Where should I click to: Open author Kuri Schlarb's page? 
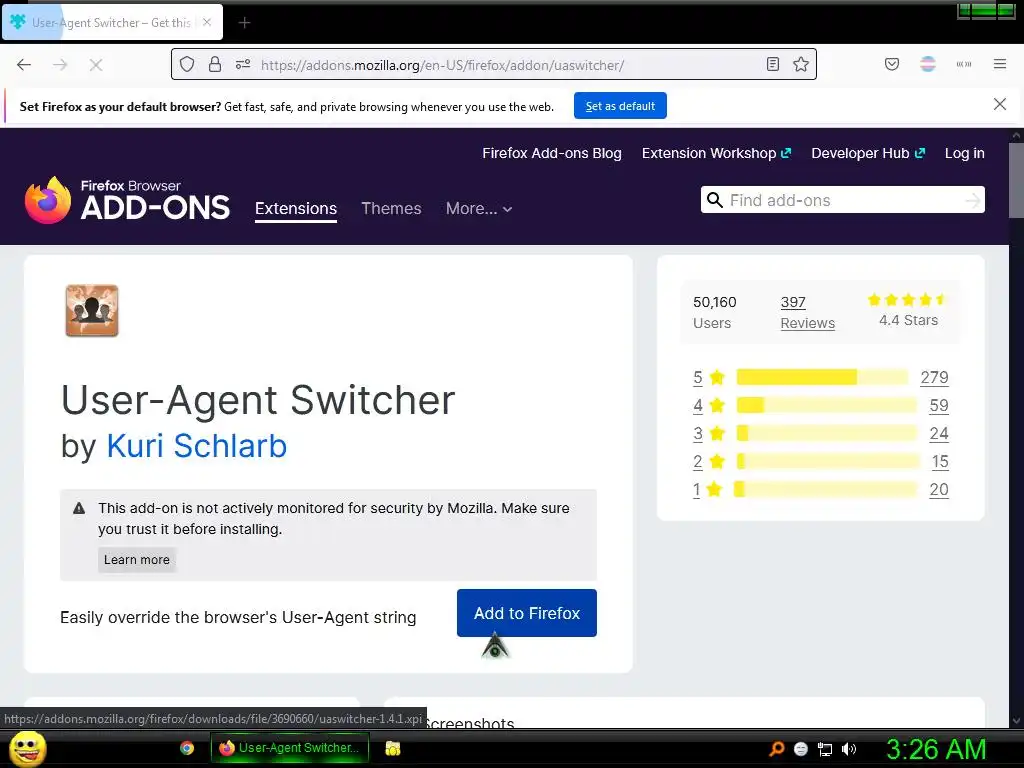point(197,446)
